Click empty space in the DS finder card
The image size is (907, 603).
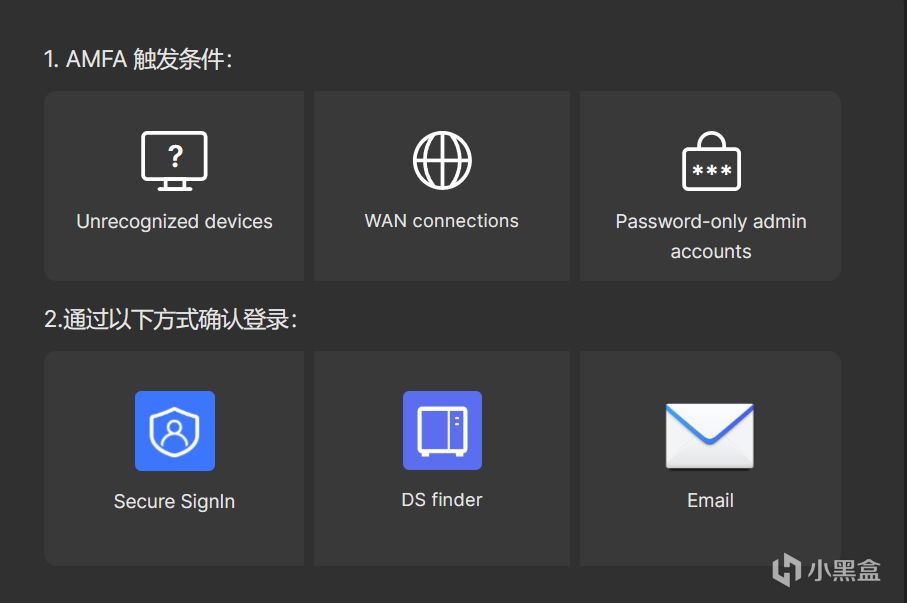pos(442,540)
